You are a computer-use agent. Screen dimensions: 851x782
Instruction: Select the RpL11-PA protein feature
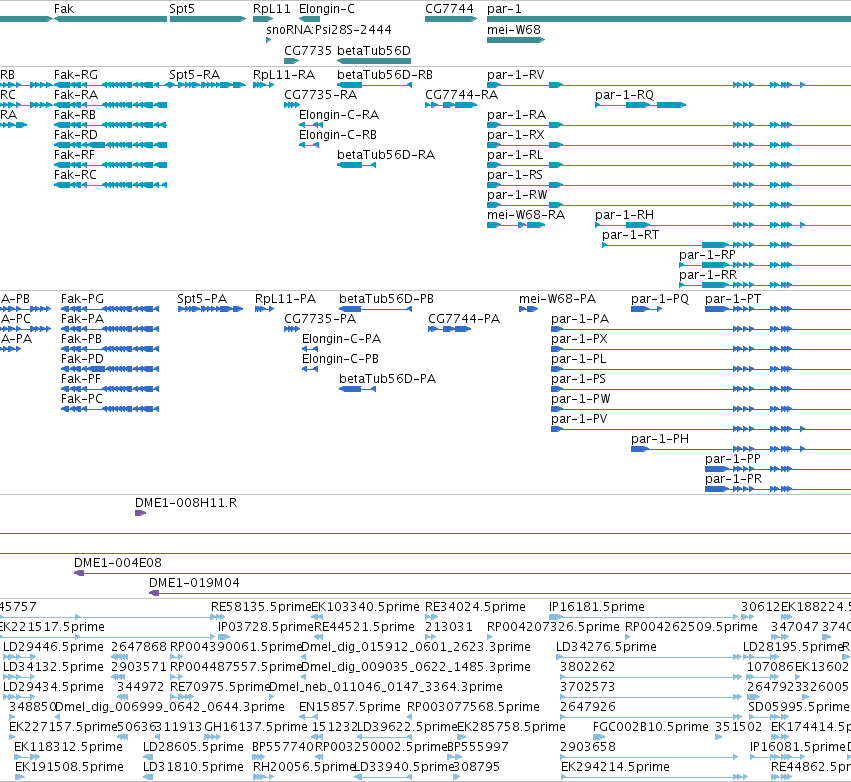[x=264, y=309]
